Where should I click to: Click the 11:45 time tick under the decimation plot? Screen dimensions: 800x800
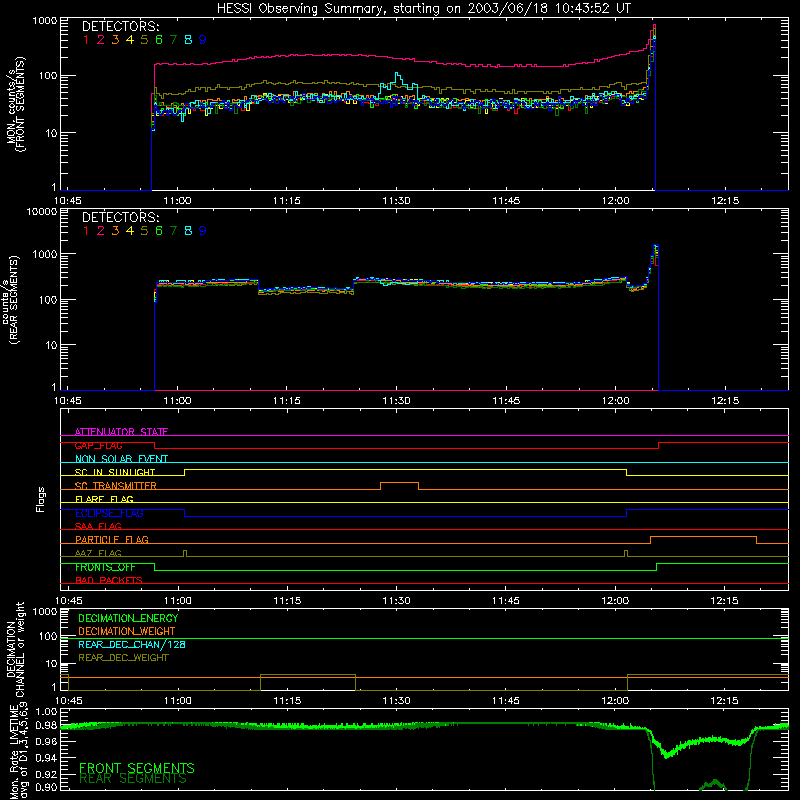tap(506, 701)
